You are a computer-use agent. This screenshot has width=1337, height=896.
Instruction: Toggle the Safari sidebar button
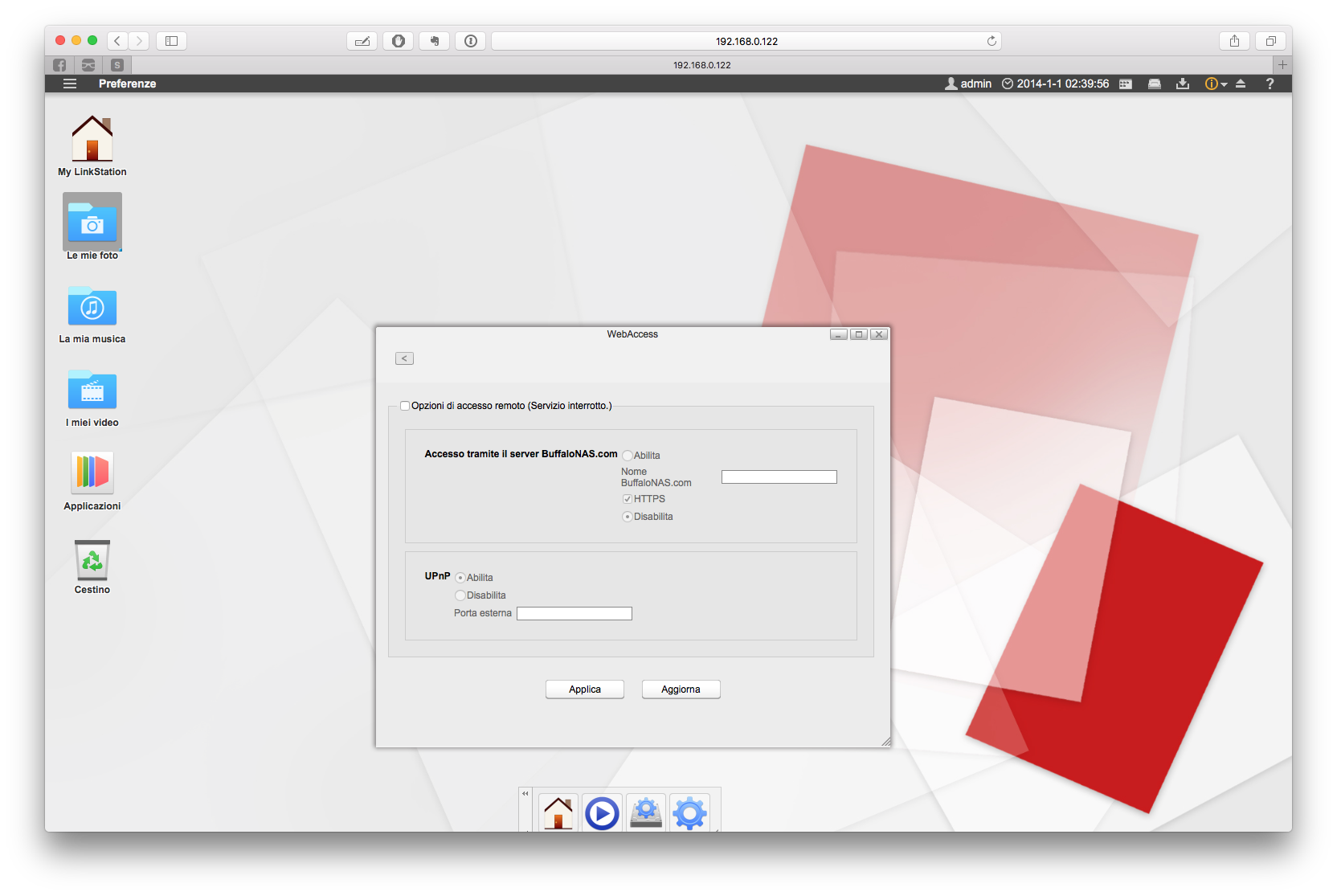(171, 41)
